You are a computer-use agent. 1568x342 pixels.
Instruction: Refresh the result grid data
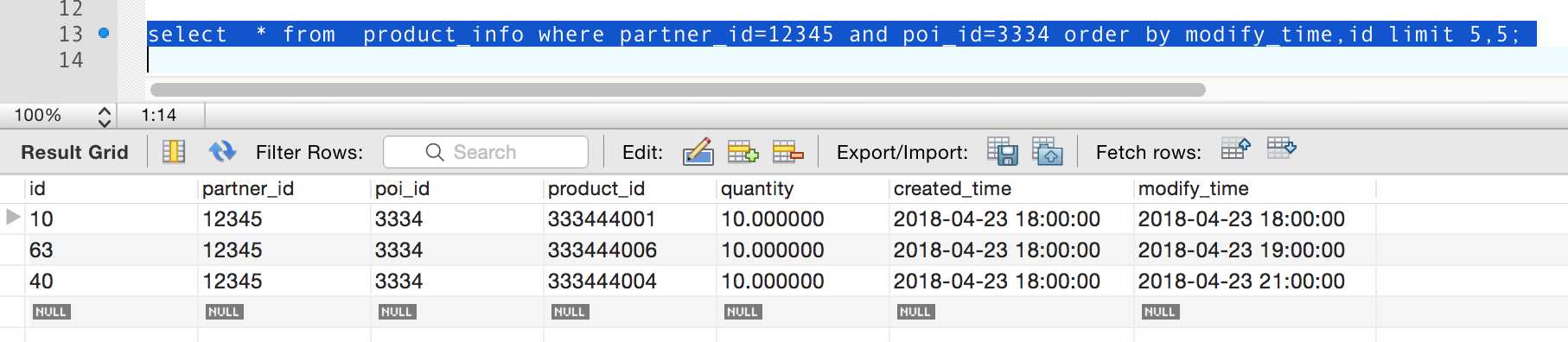pyautogui.click(x=222, y=152)
